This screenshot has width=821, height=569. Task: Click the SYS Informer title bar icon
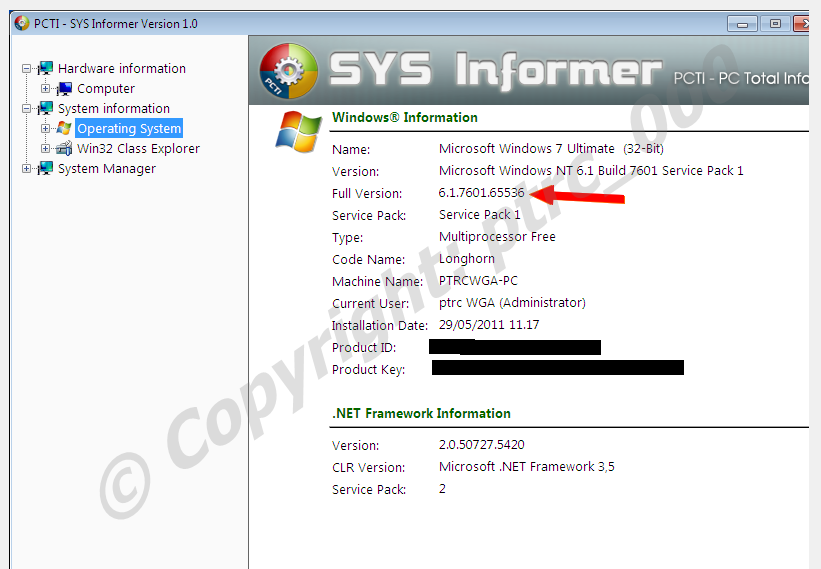[22, 23]
